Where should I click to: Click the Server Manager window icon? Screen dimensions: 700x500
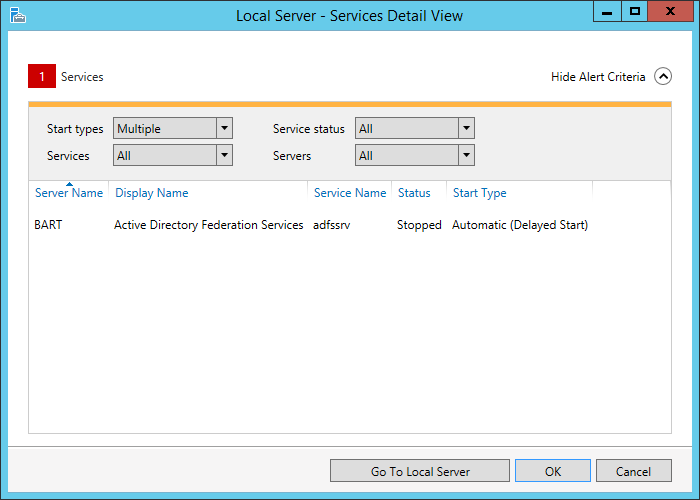18,15
